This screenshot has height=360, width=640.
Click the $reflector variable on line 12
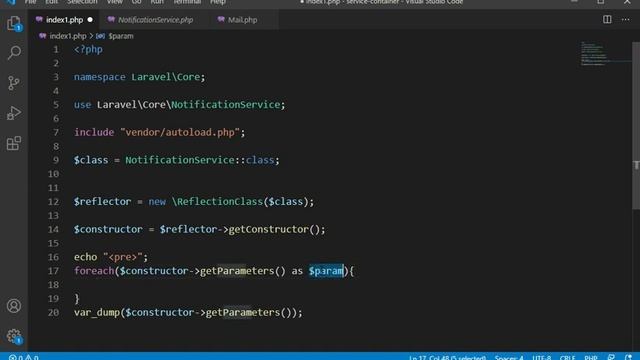(102, 202)
